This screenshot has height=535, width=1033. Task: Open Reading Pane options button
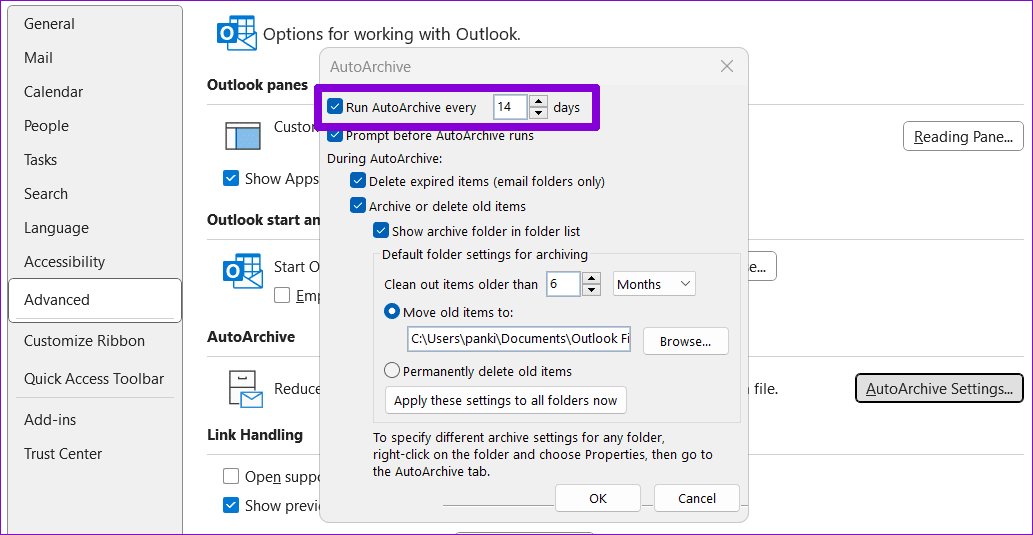(x=963, y=136)
